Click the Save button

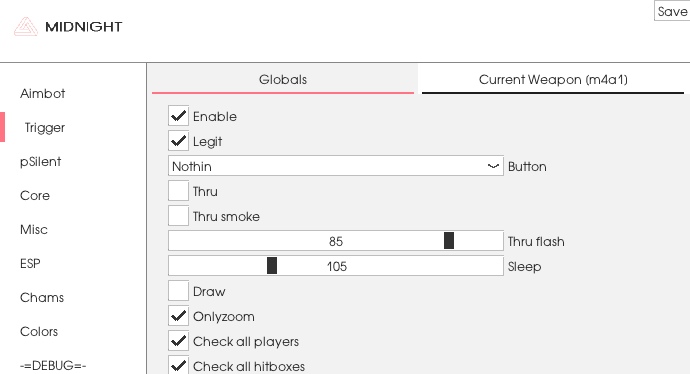(x=672, y=11)
